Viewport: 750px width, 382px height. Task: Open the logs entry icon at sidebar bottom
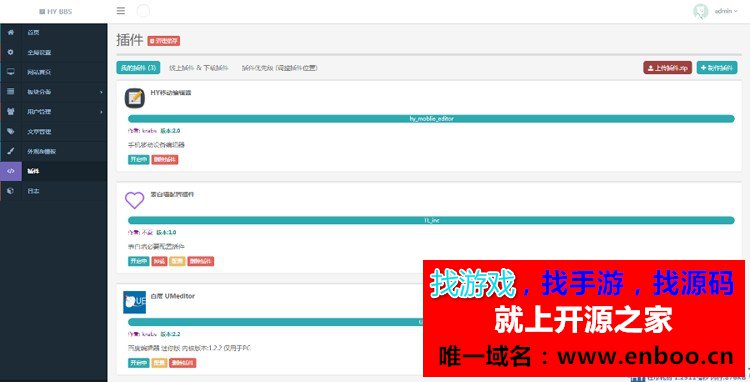[11, 191]
